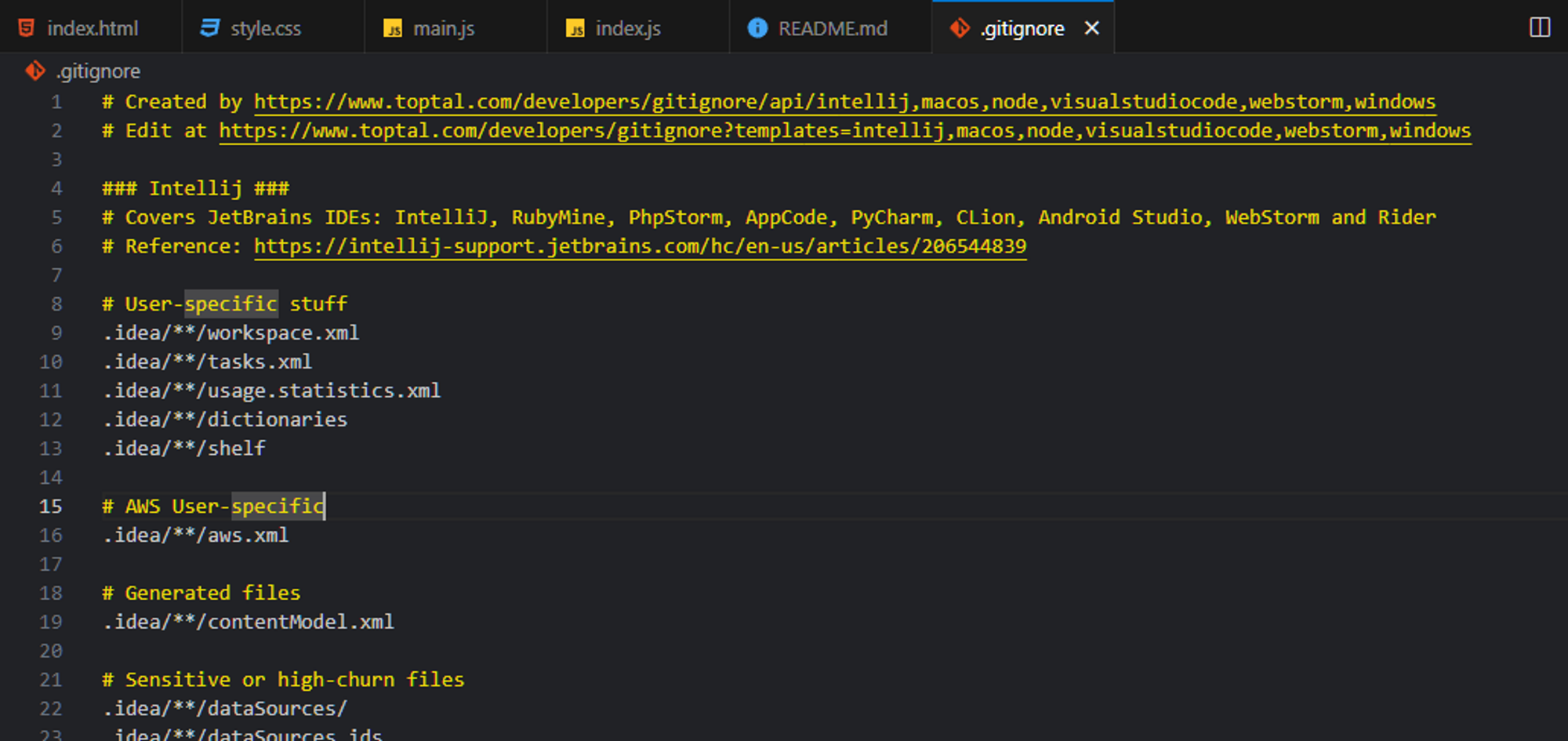
Task: Open the toptal gitignore API link on line 1
Action: [844, 102]
